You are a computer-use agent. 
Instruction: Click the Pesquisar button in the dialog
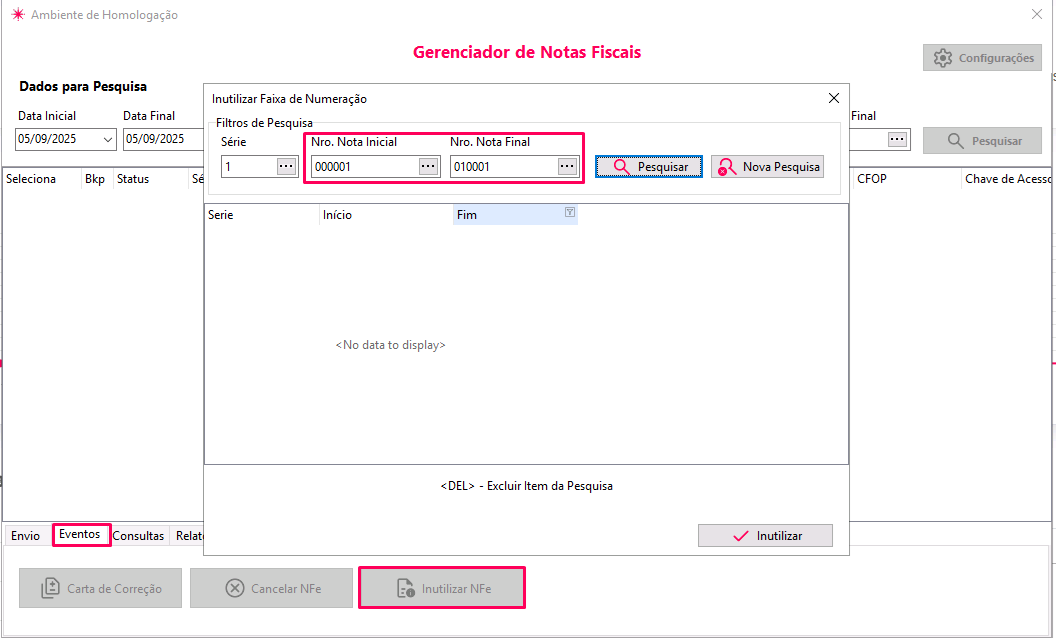(x=649, y=167)
